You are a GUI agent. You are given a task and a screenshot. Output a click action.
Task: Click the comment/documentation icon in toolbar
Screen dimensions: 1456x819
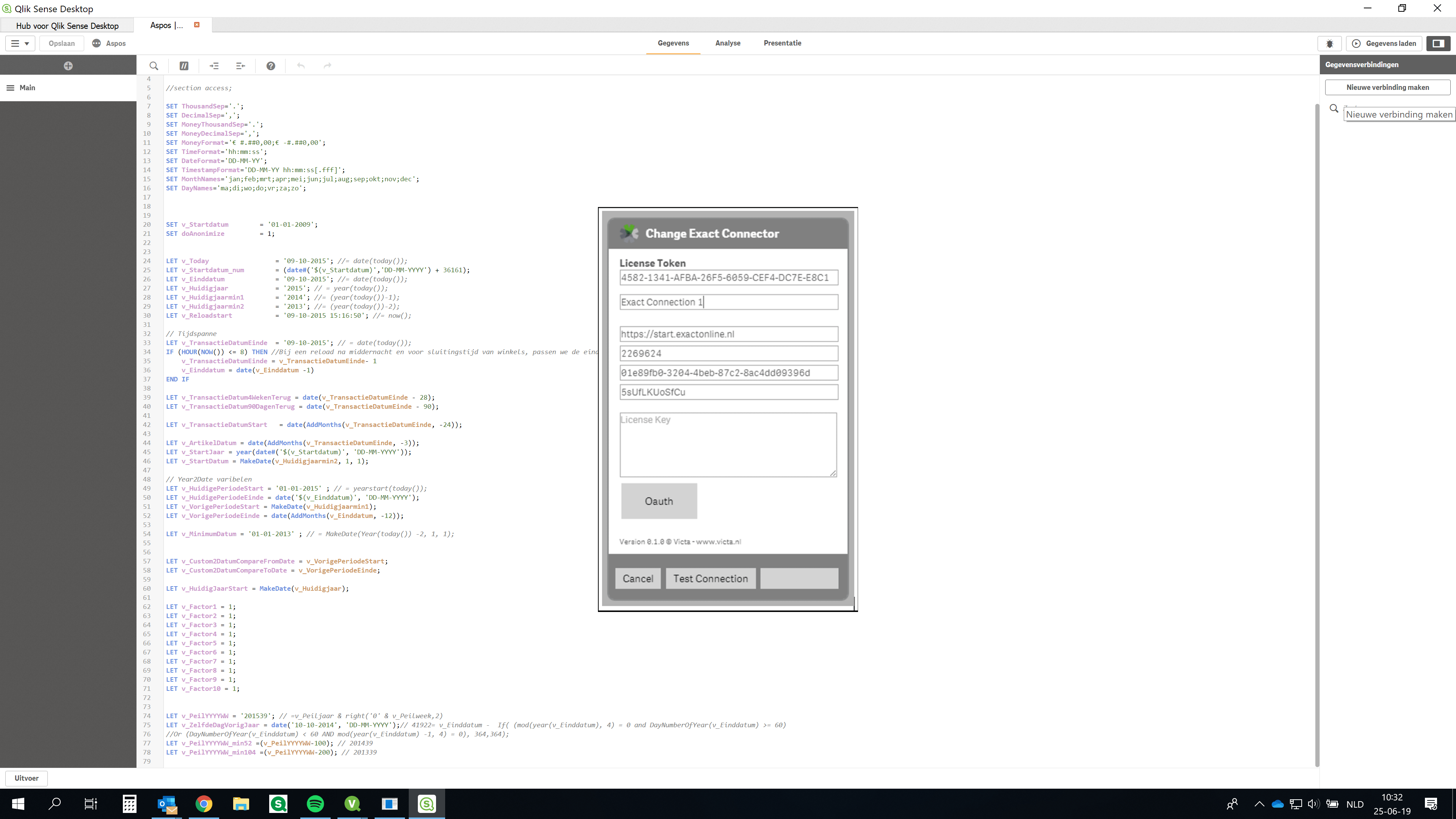tap(183, 65)
